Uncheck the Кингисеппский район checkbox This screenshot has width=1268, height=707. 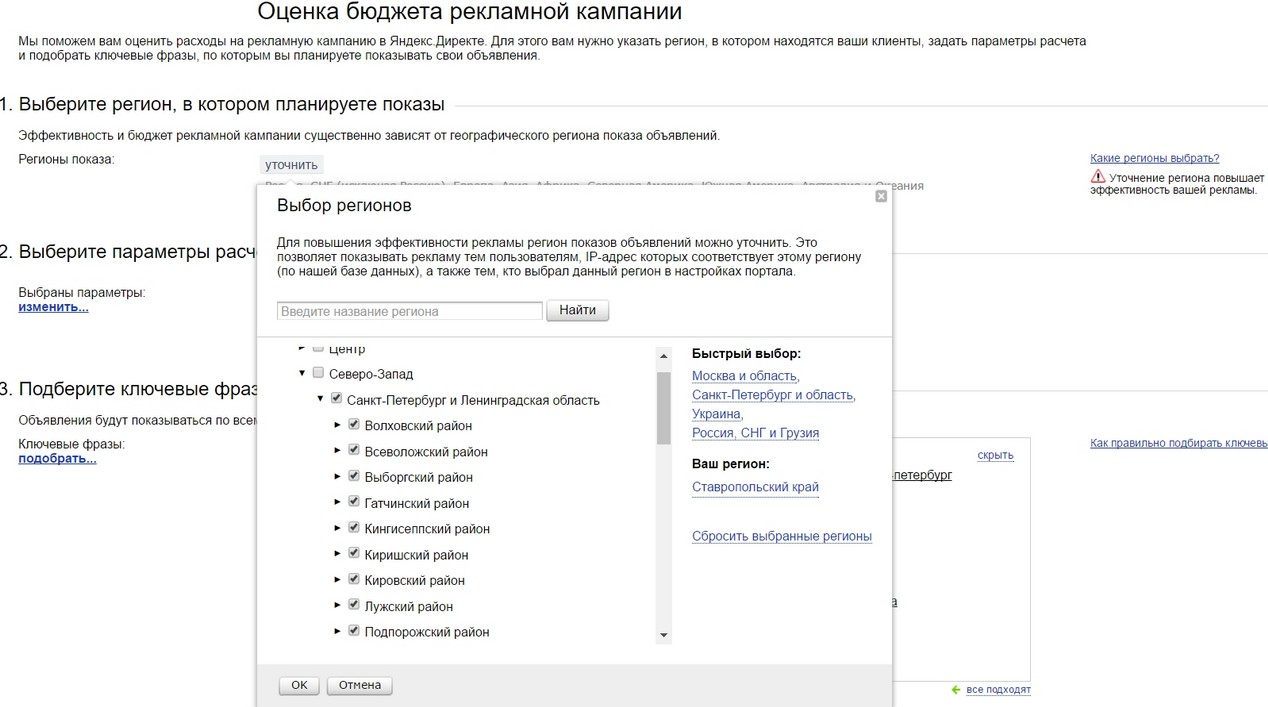tap(354, 527)
